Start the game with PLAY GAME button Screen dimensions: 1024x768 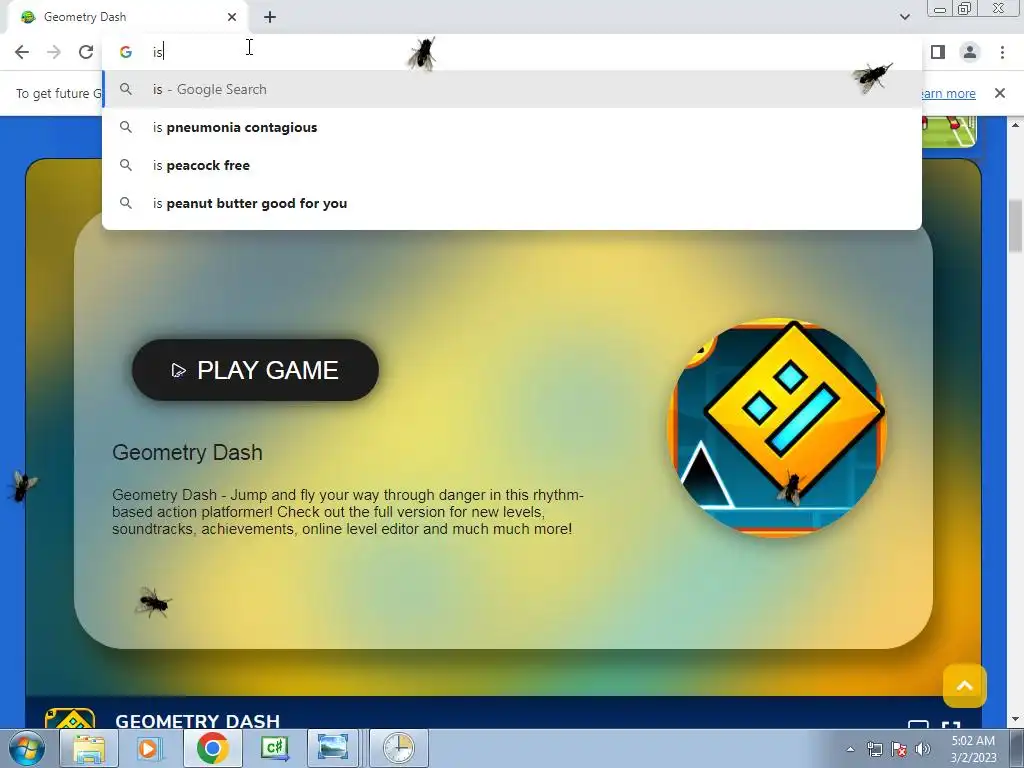tap(255, 370)
